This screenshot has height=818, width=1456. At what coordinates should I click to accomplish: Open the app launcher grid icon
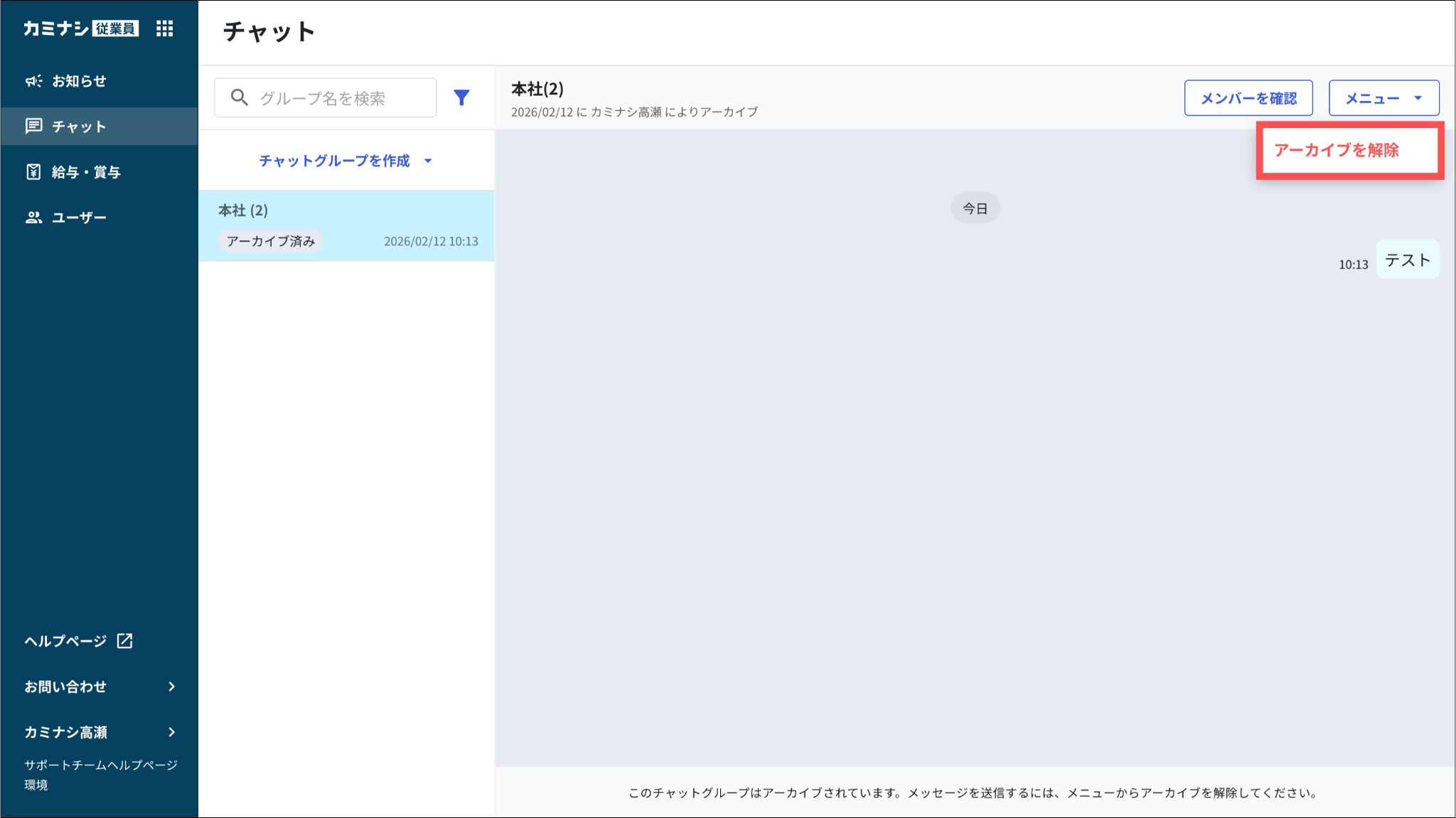click(x=164, y=28)
